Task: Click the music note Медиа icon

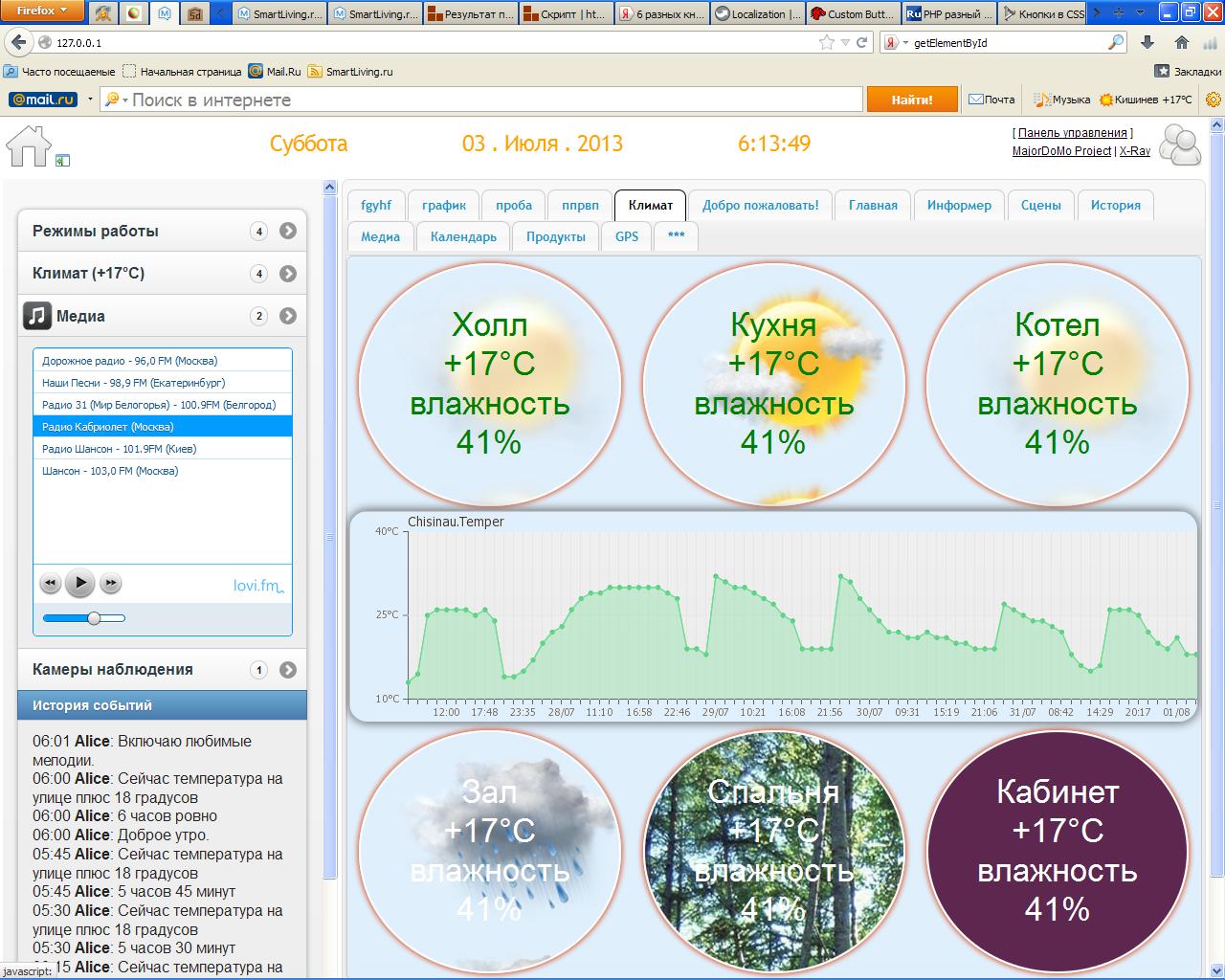Action: 37,316
